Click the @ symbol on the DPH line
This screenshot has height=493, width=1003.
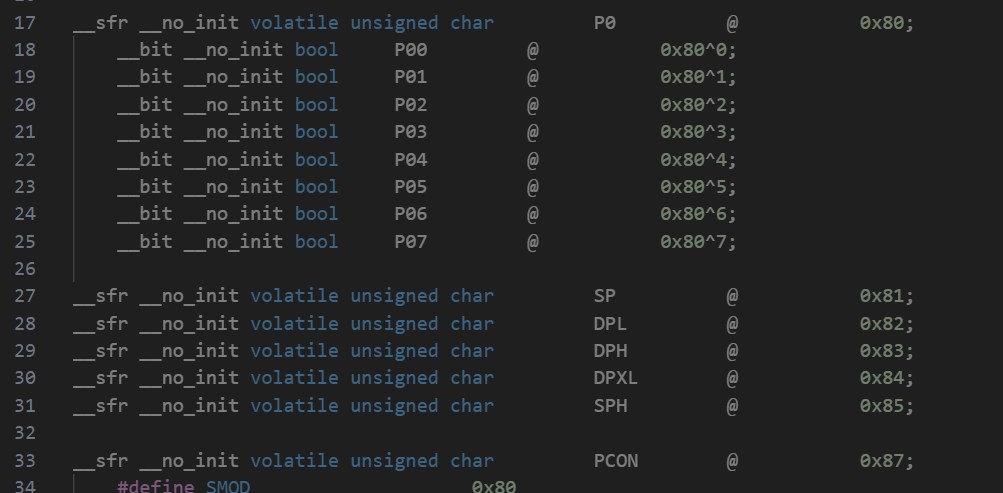point(732,350)
